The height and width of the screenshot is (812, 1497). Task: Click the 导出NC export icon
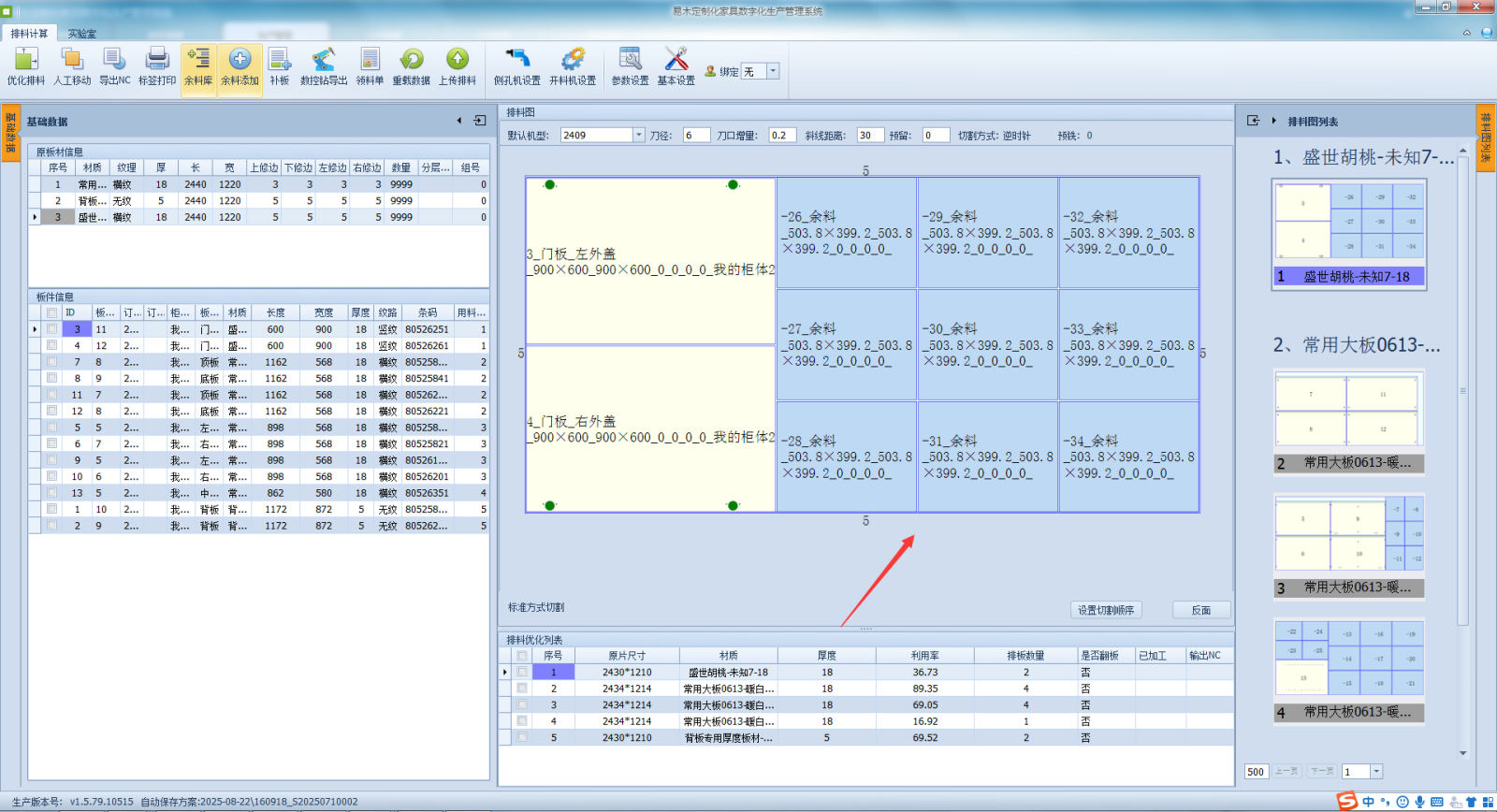[115, 66]
